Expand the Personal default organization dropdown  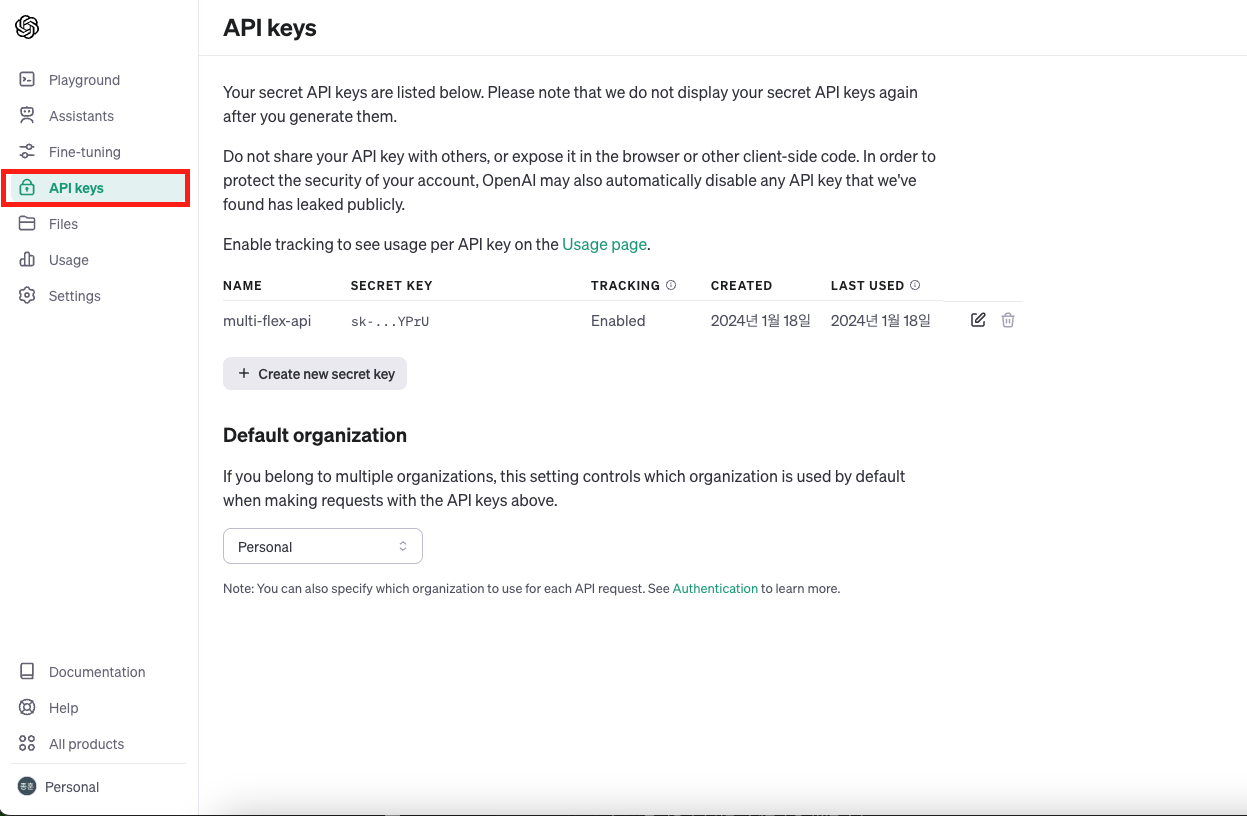coord(323,546)
